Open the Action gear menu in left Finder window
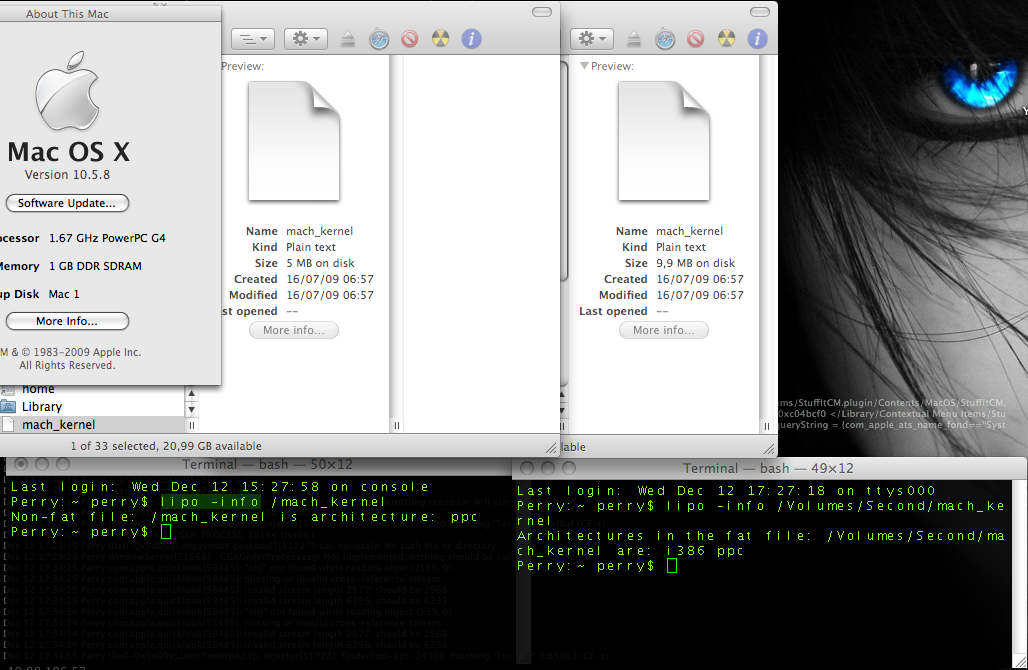Viewport: 1028px width, 670px height. tap(306, 39)
